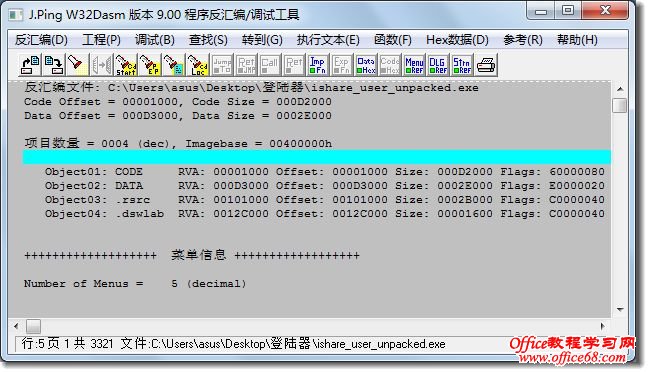
Task: Click the 'Data Offset = 000D3000' line
Action: coord(178,116)
